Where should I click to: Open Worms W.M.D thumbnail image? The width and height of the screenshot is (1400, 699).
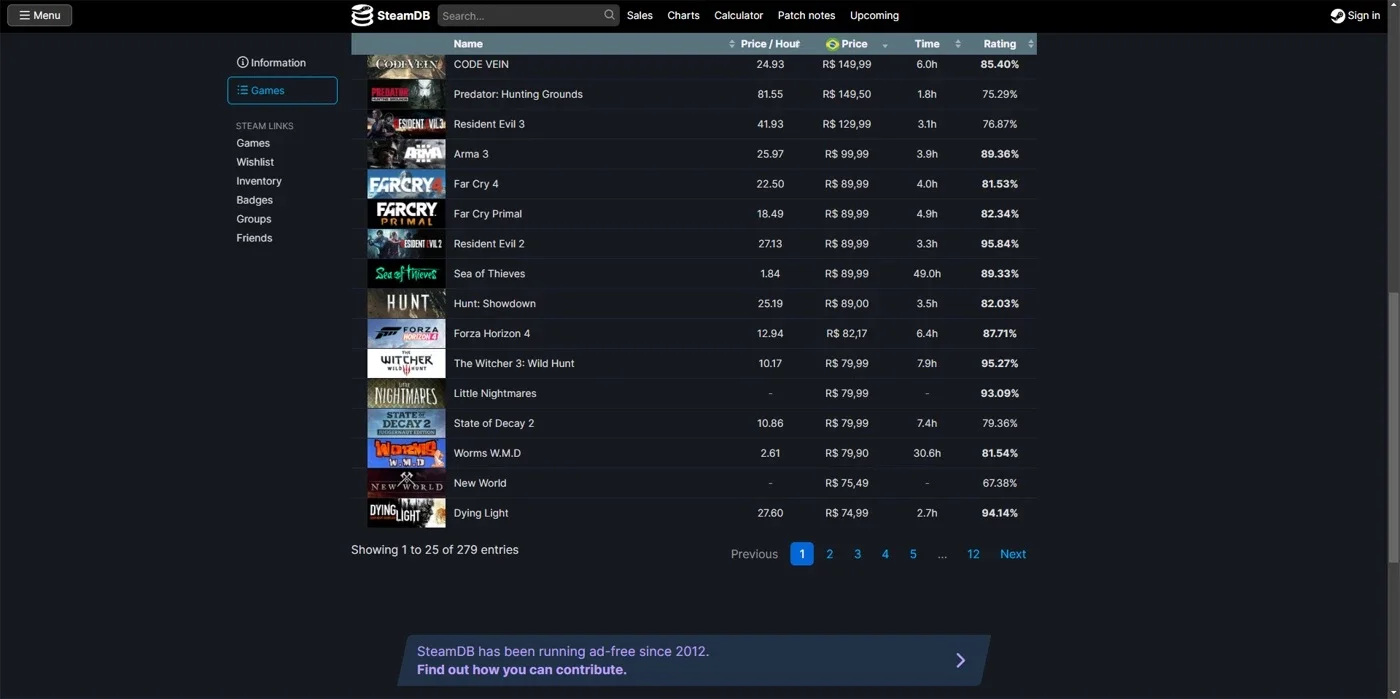click(406, 454)
